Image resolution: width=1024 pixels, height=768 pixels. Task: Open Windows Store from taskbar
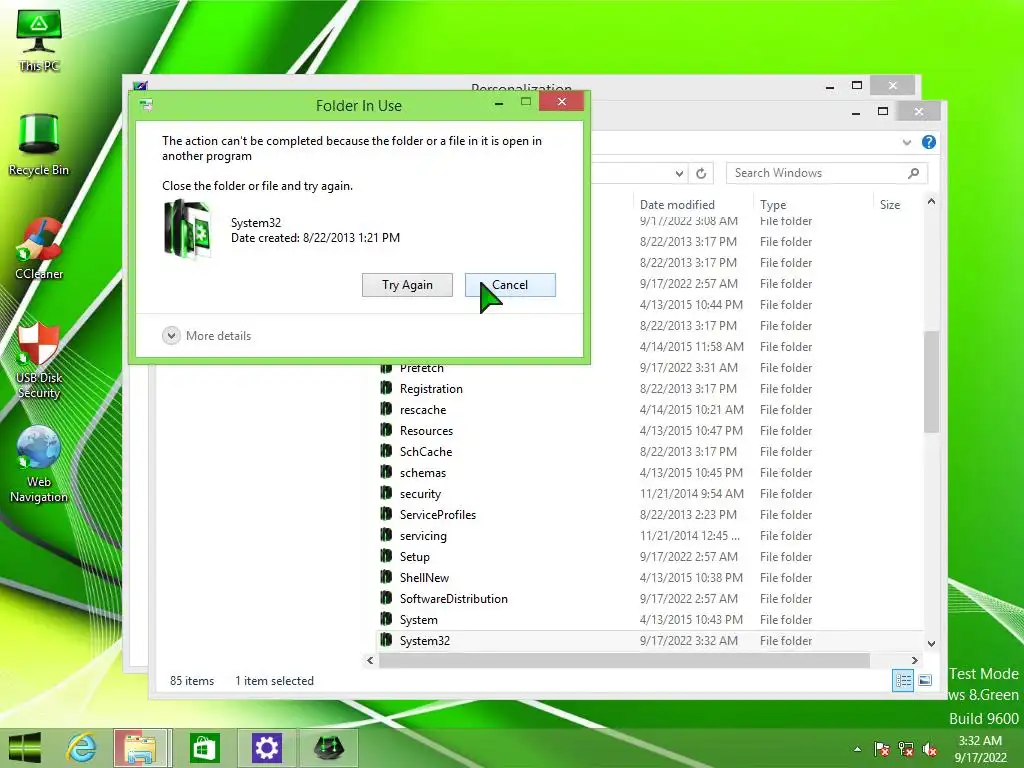coord(204,748)
